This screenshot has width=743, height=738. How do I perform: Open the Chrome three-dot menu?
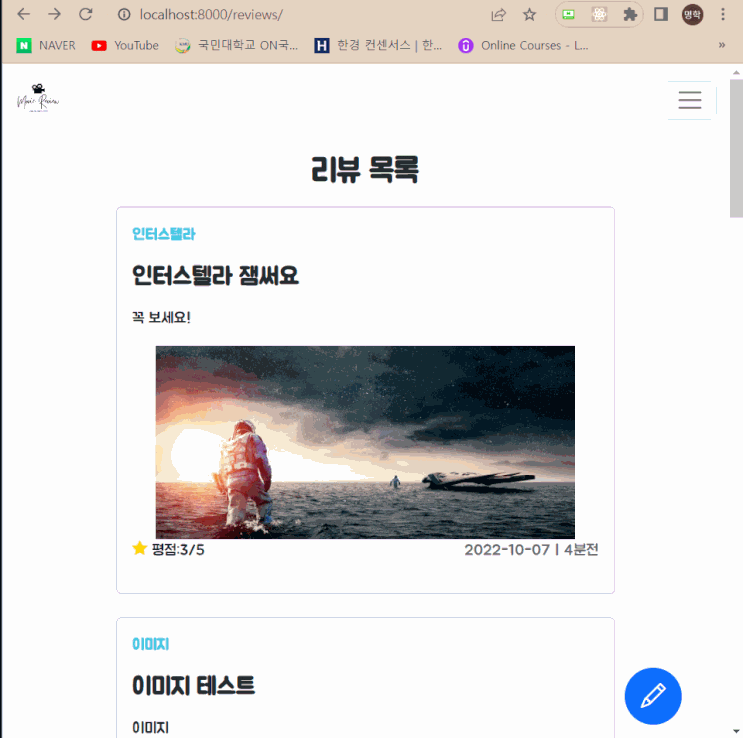pyautogui.click(x=723, y=14)
